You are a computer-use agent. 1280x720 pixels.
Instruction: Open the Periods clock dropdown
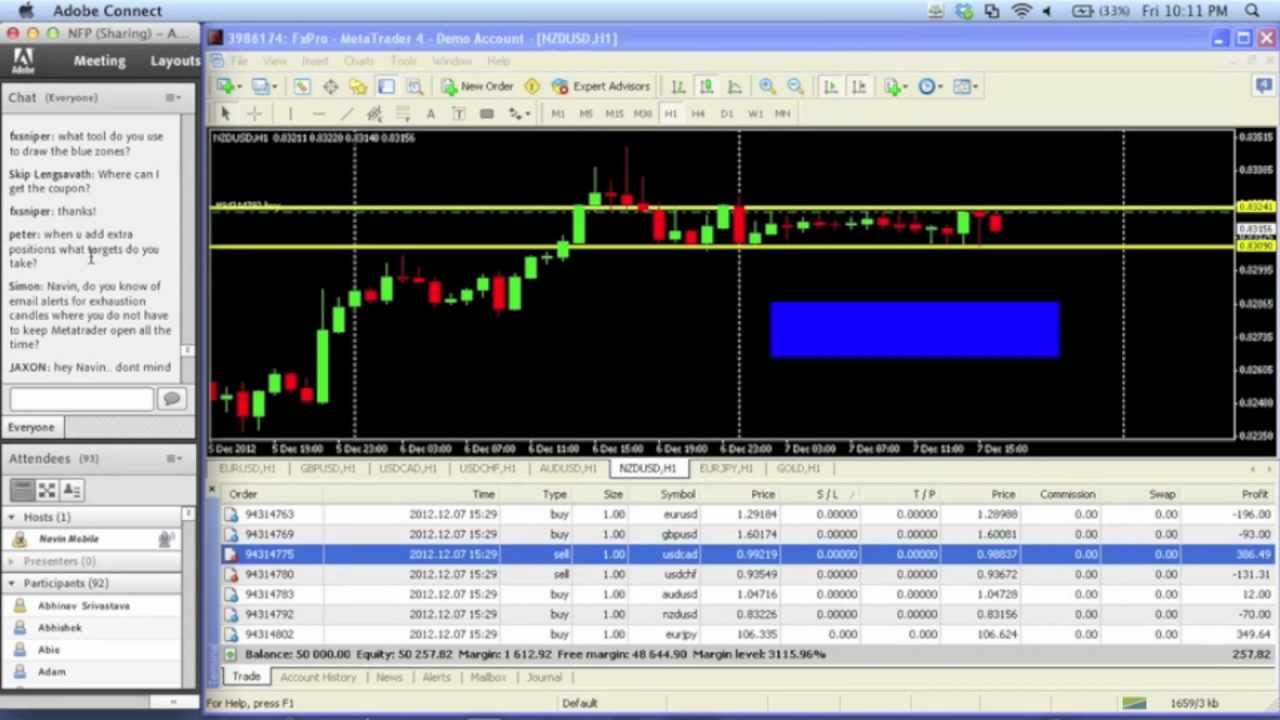(x=930, y=86)
